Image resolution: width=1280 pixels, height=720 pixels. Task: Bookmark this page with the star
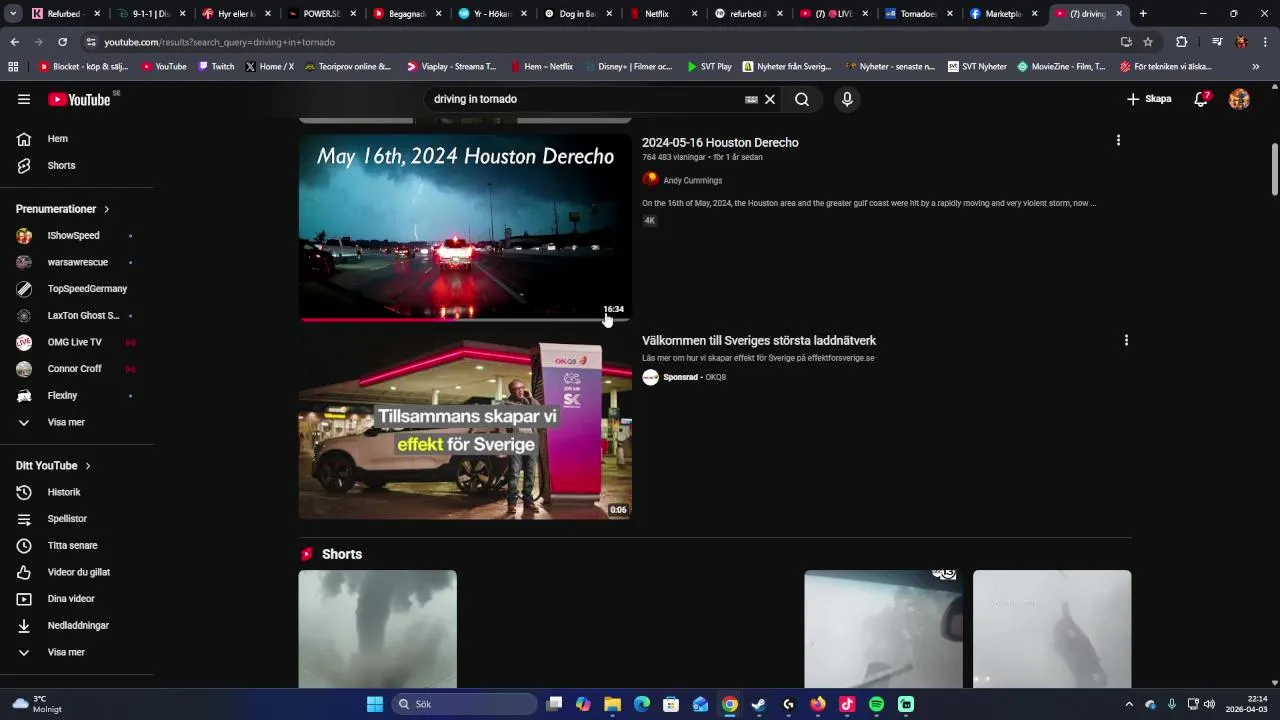(1148, 42)
